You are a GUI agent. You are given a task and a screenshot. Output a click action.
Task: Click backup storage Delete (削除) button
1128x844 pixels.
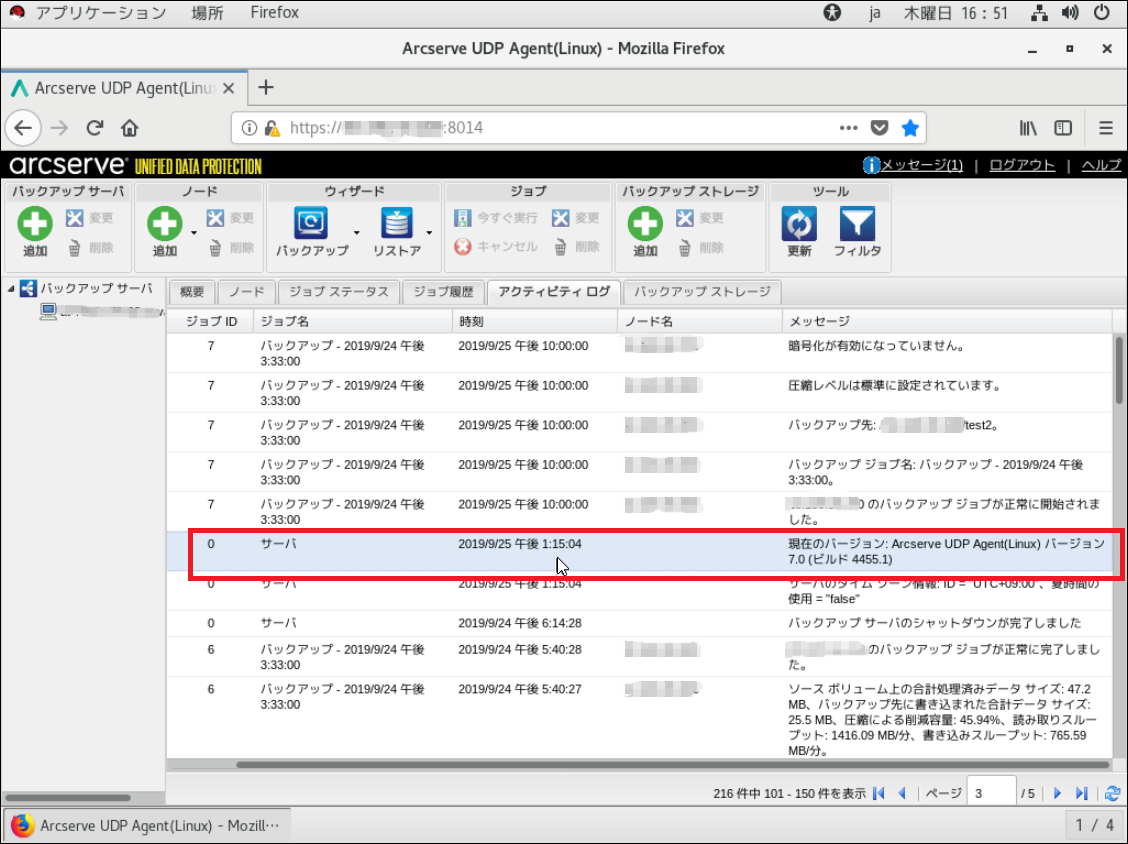[701, 248]
